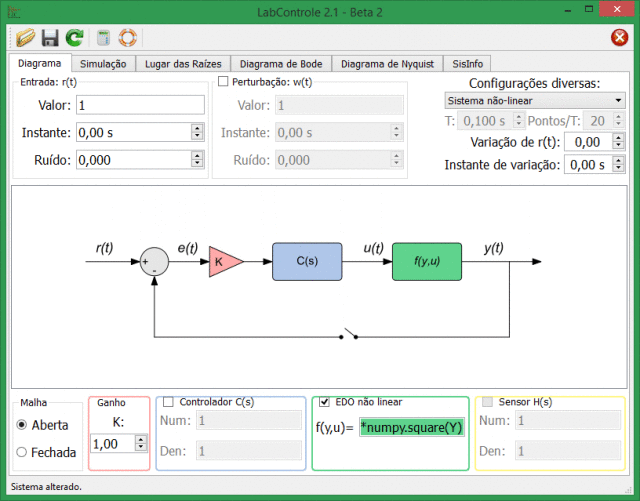The height and width of the screenshot is (501, 640).
Task: Open the SisInfo tab
Action: [x=467, y=64]
